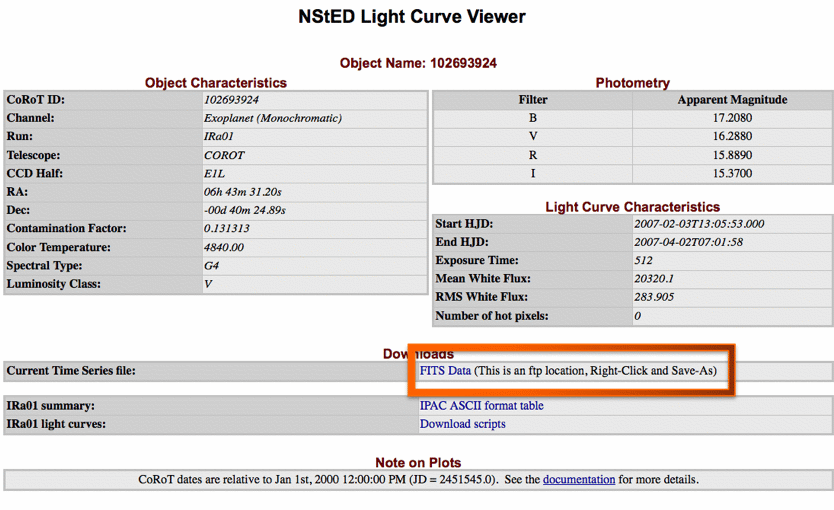
Task: Click the Start HJD timestamp value
Action: (699, 224)
